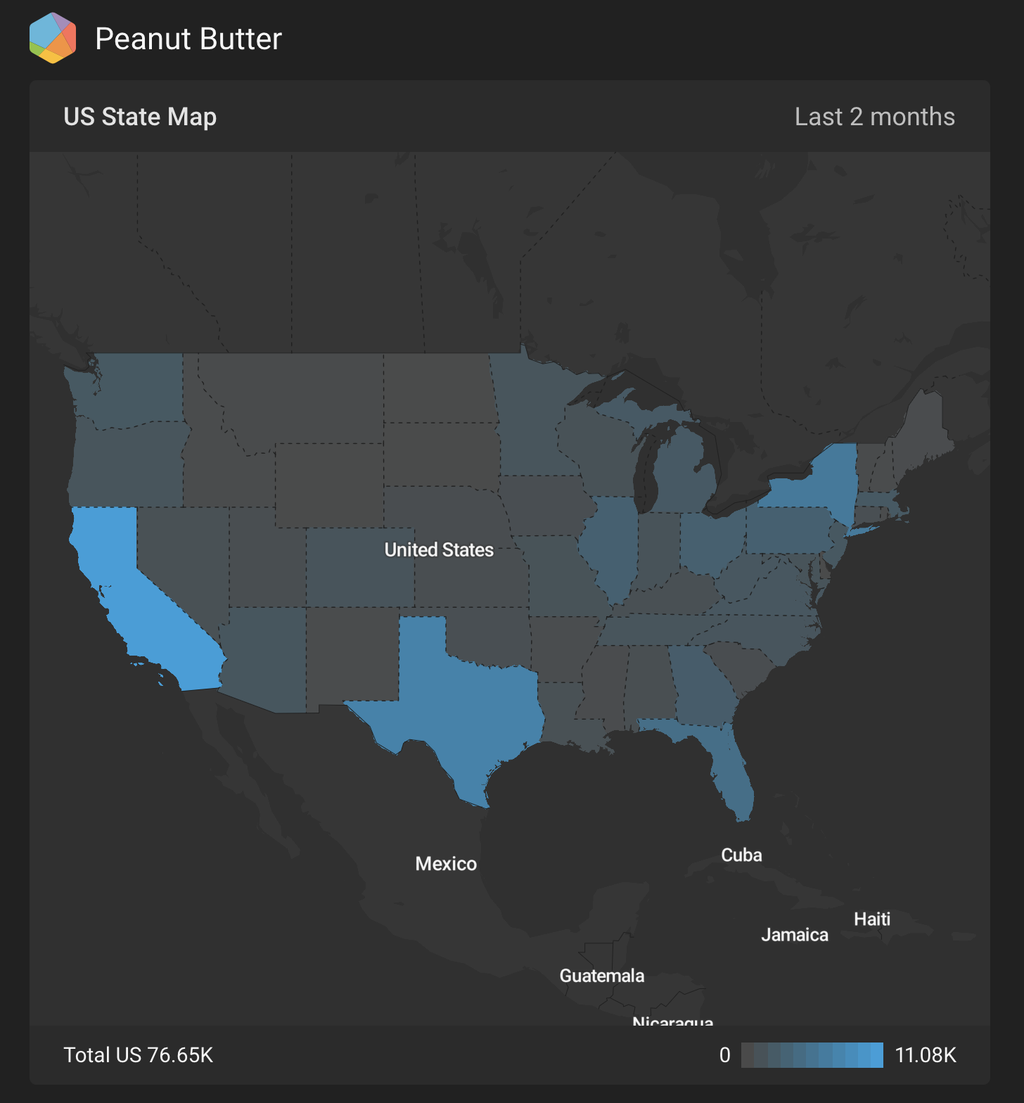This screenshot has width=1024, height=1103.
Task: Click the Guatemala map label
Action: pyautogui.click(x=602, y=976)
